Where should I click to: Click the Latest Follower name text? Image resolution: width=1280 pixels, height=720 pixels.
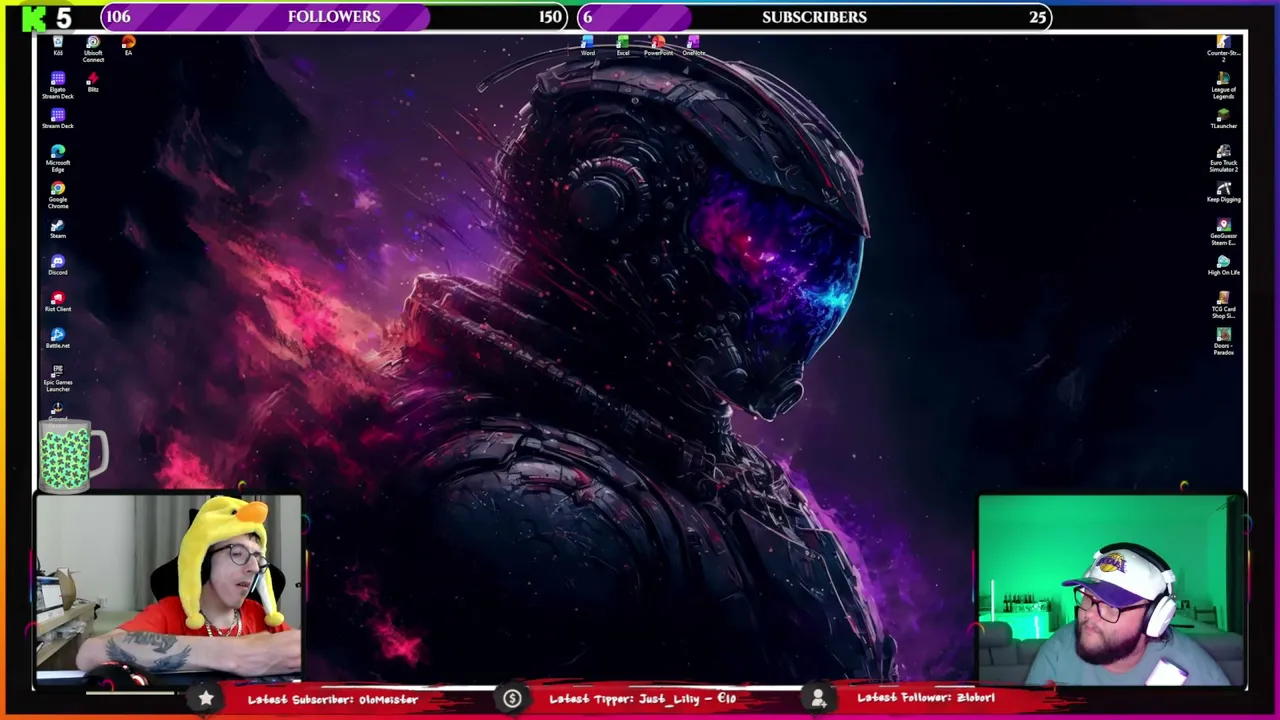tap(975, 698)
